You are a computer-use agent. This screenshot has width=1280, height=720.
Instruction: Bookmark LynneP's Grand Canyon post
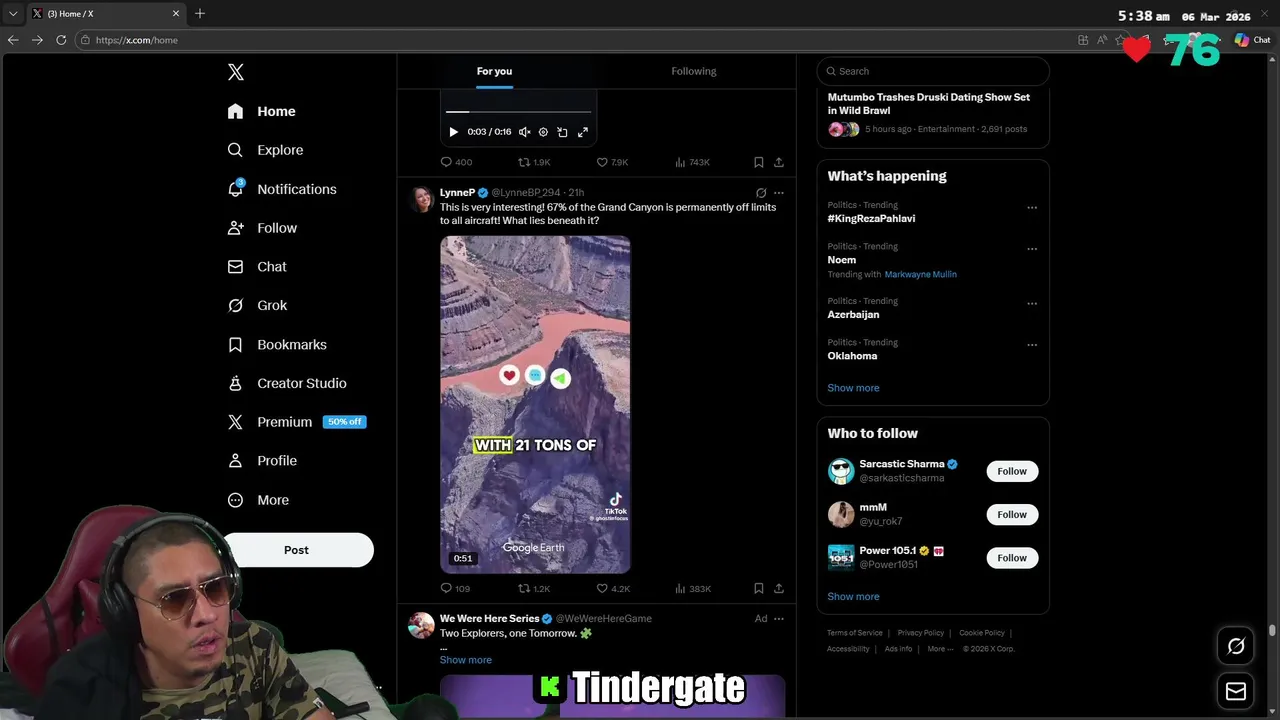click(x=758, y=589)
